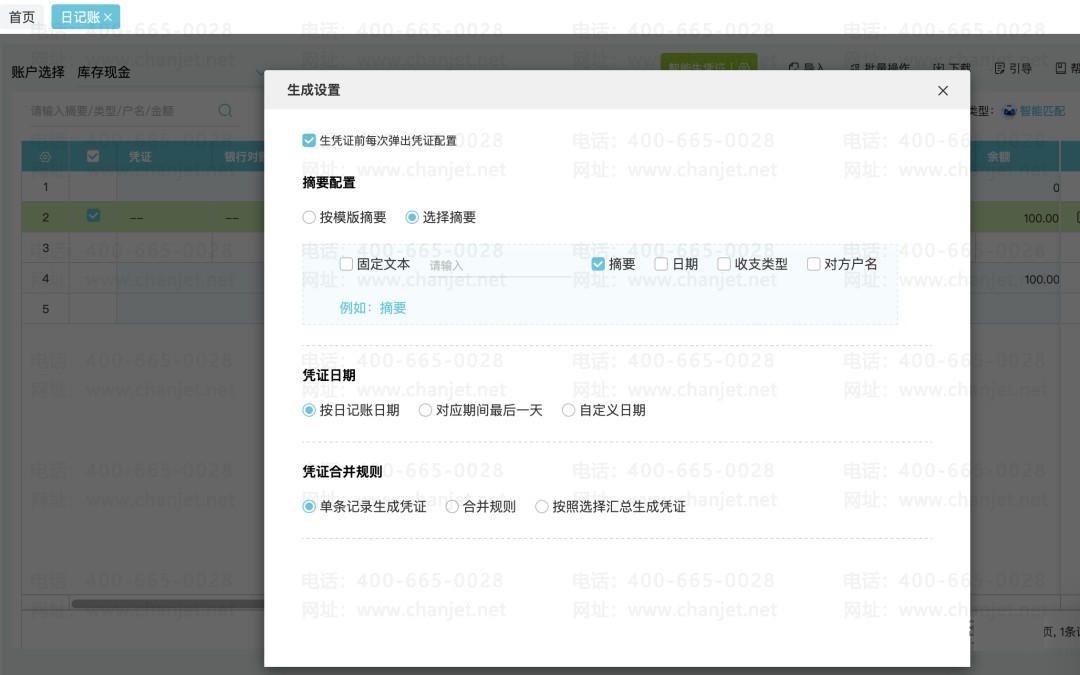Check the 对方户名 checkbox
1080x675 pixels.
pyautogui.click(x=813, y=264)
